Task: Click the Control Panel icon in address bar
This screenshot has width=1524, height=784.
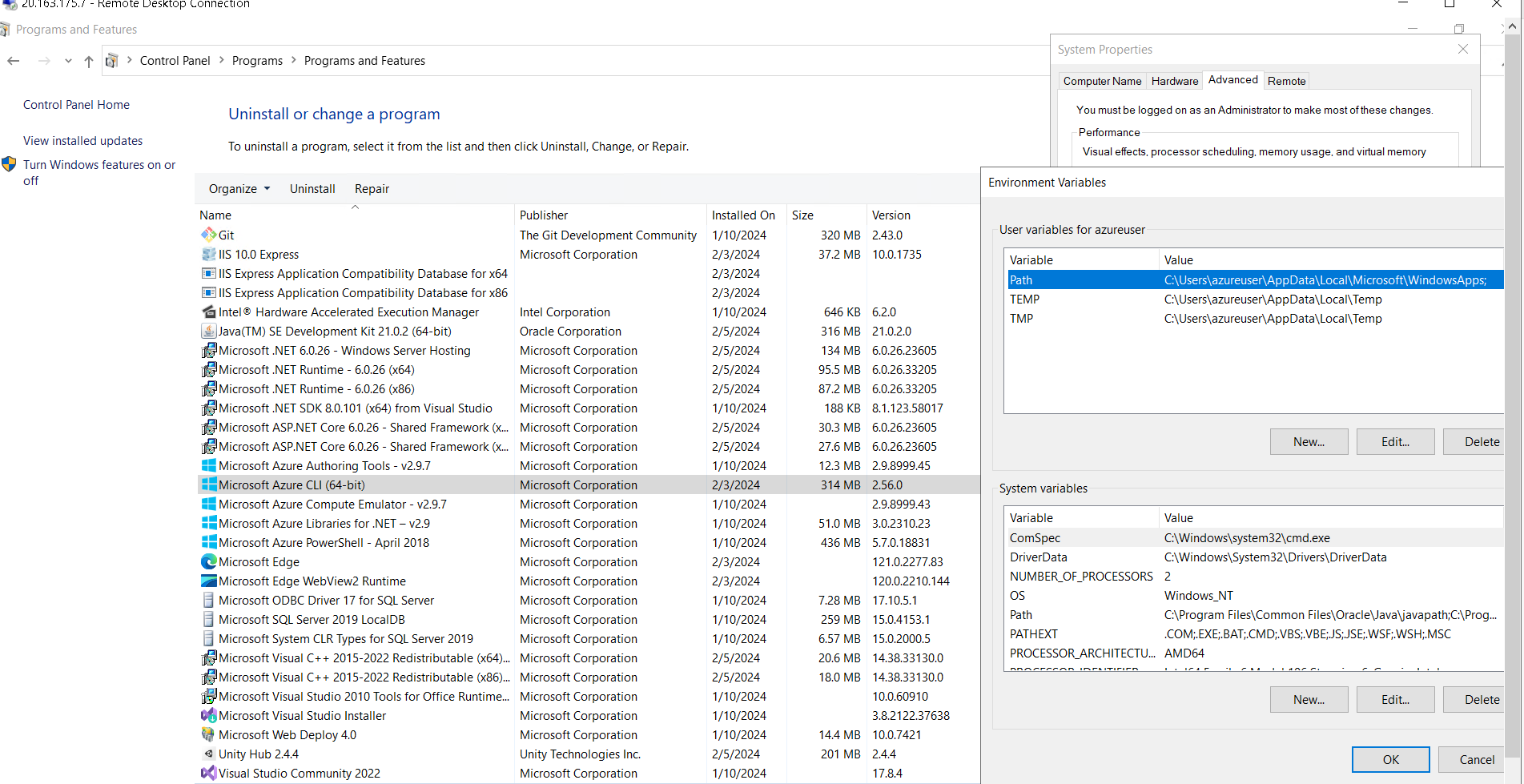Action: pos(112,61)
